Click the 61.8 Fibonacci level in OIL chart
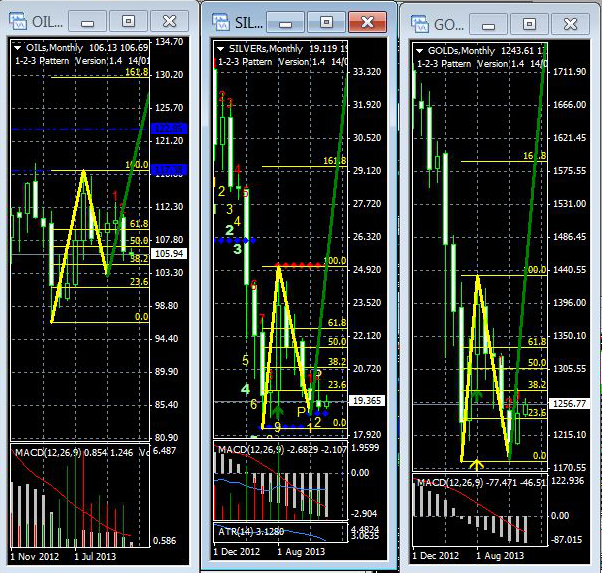The width and height of the screenshot is (602, 573). 139,224
